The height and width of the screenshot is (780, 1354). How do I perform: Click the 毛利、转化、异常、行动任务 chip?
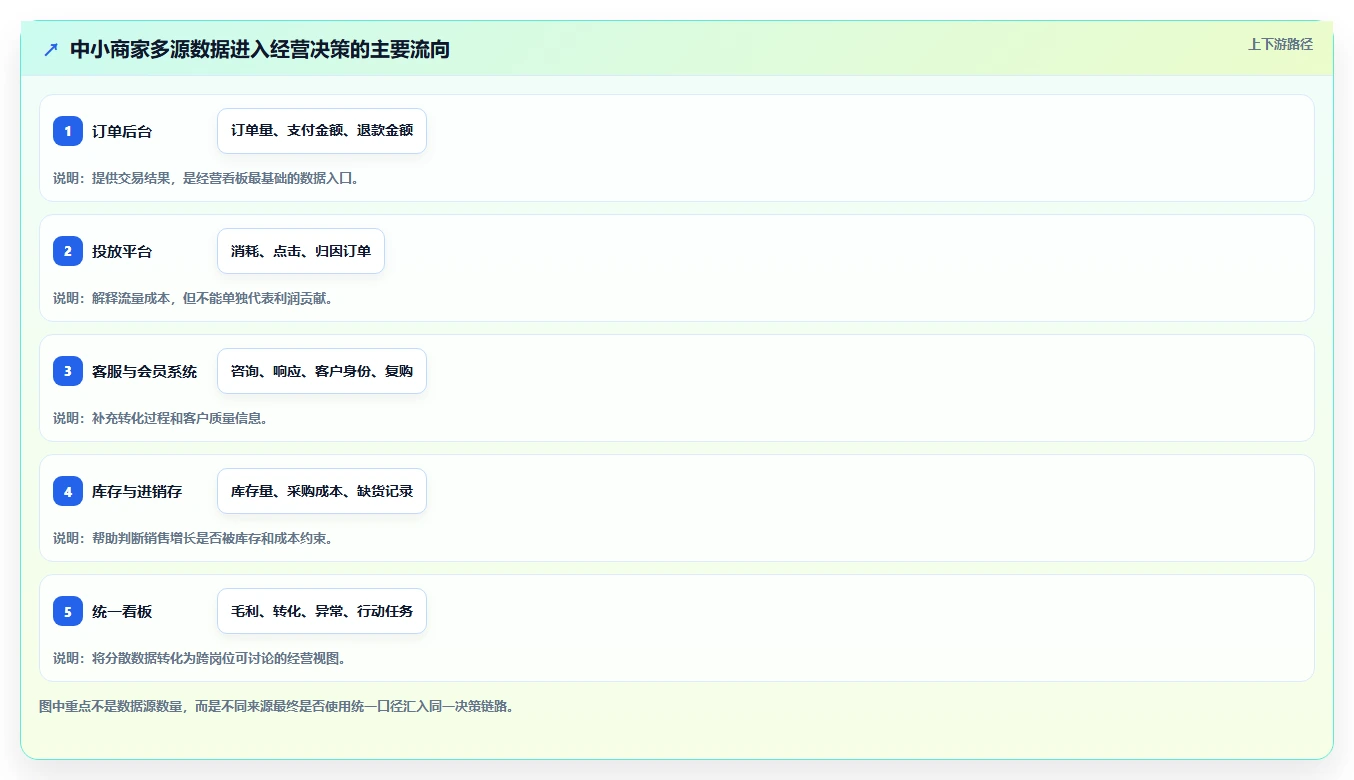coord(322,611)
